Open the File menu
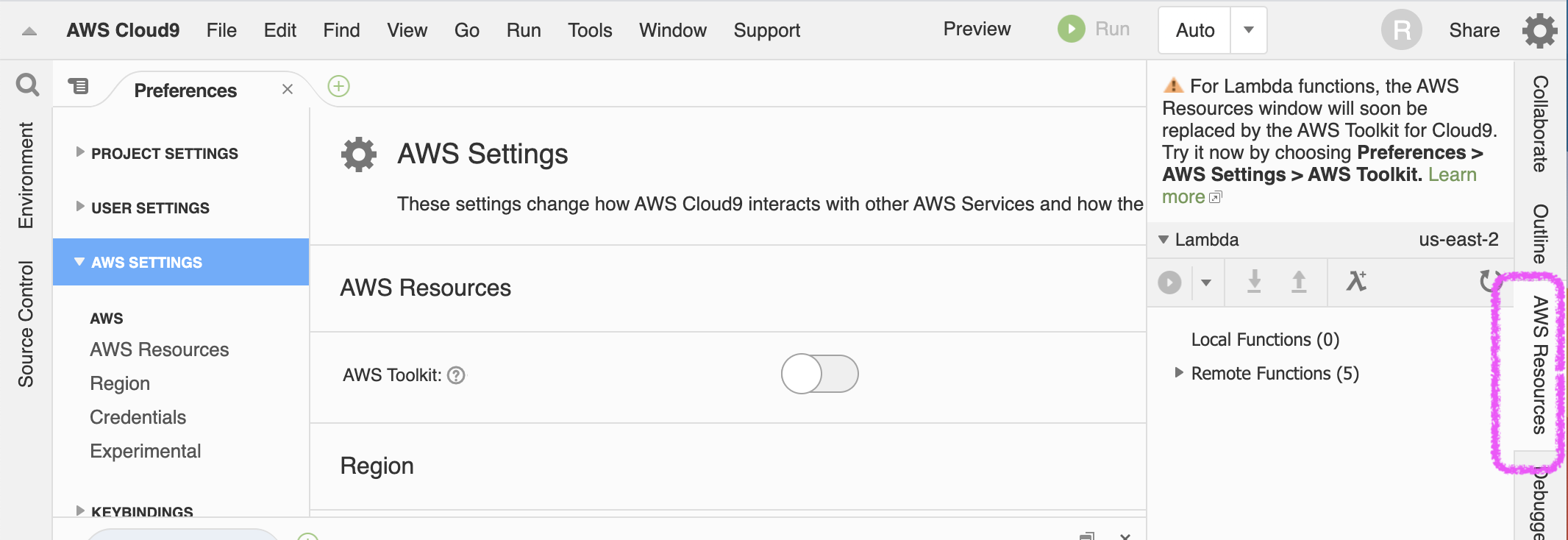Viewport: 1568px width, 540px height. (x=221, y=30)
